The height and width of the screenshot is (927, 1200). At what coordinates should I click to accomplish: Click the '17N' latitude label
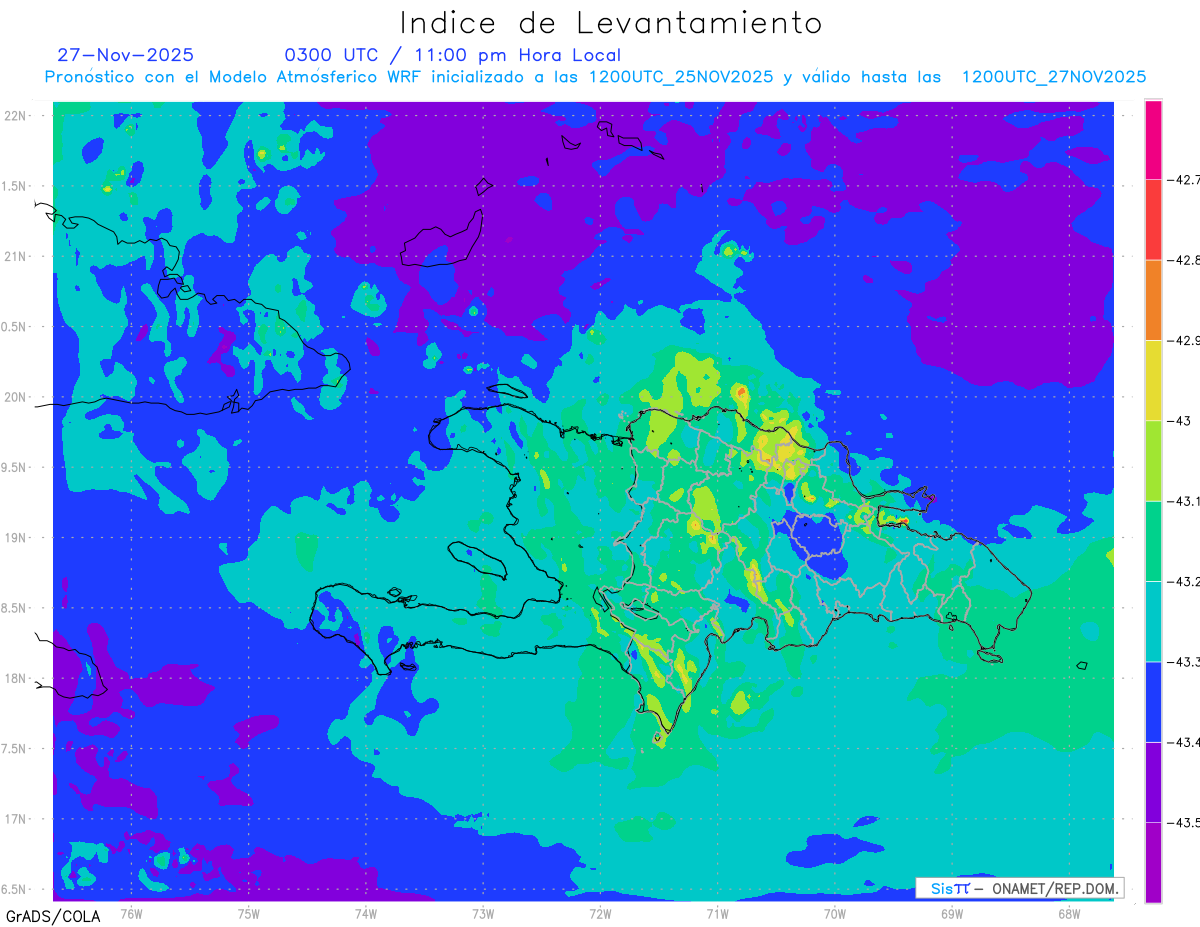[x=16, y=819]
